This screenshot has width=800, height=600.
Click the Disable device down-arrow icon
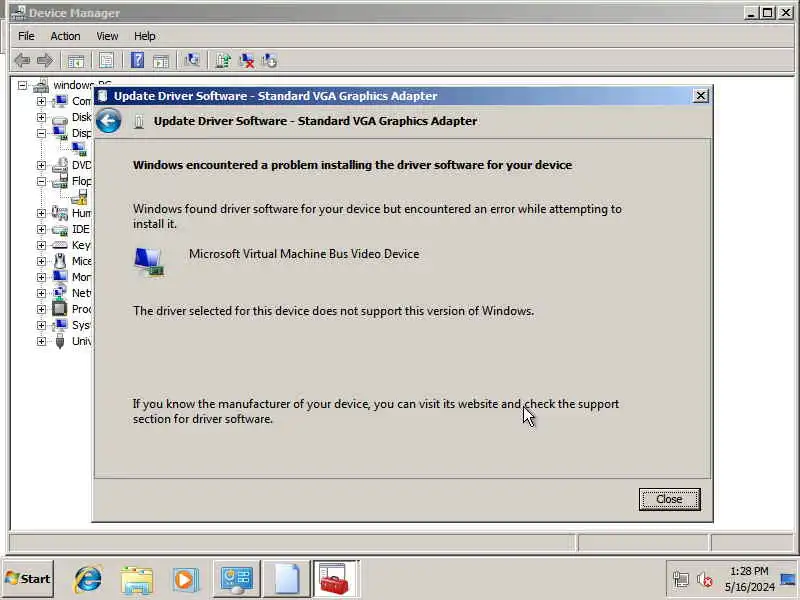269,60
